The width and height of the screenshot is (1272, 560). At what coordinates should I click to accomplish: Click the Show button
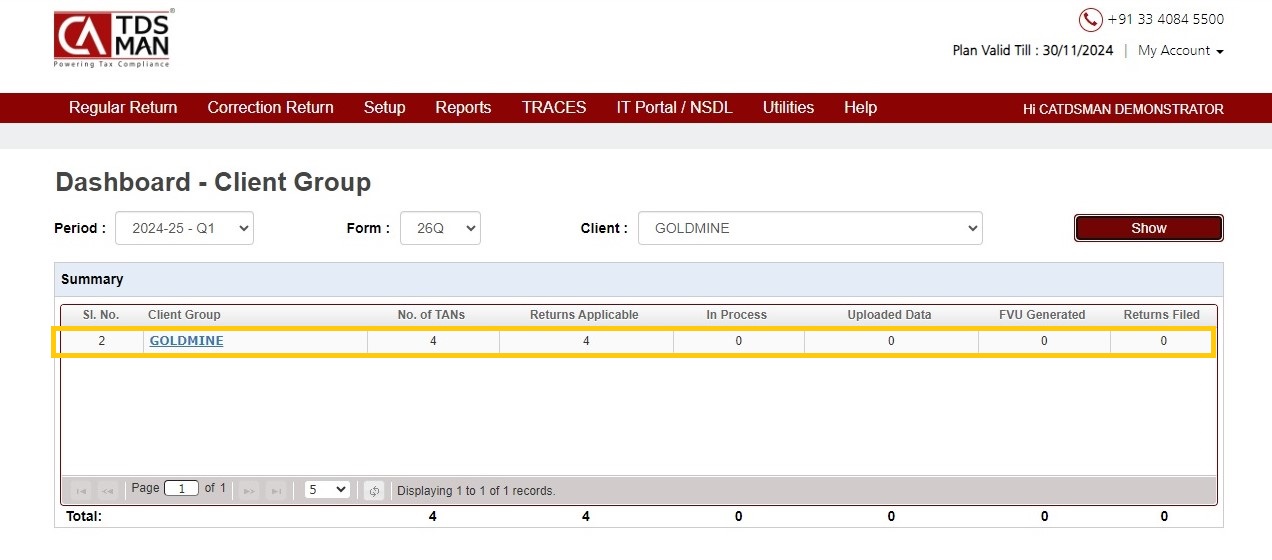click(1149, 228)
